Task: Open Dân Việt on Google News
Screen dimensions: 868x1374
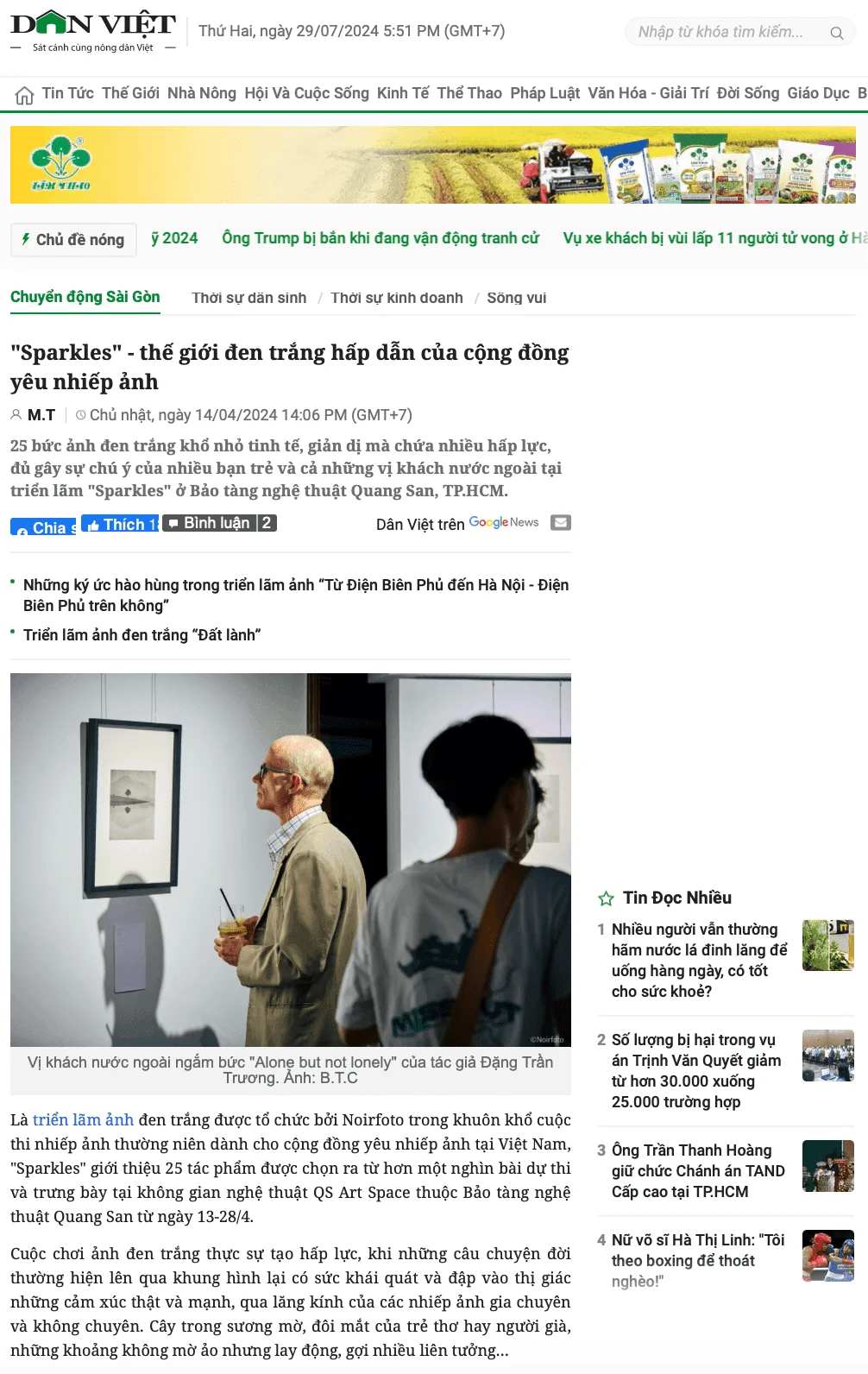Action: coord(504,523)
